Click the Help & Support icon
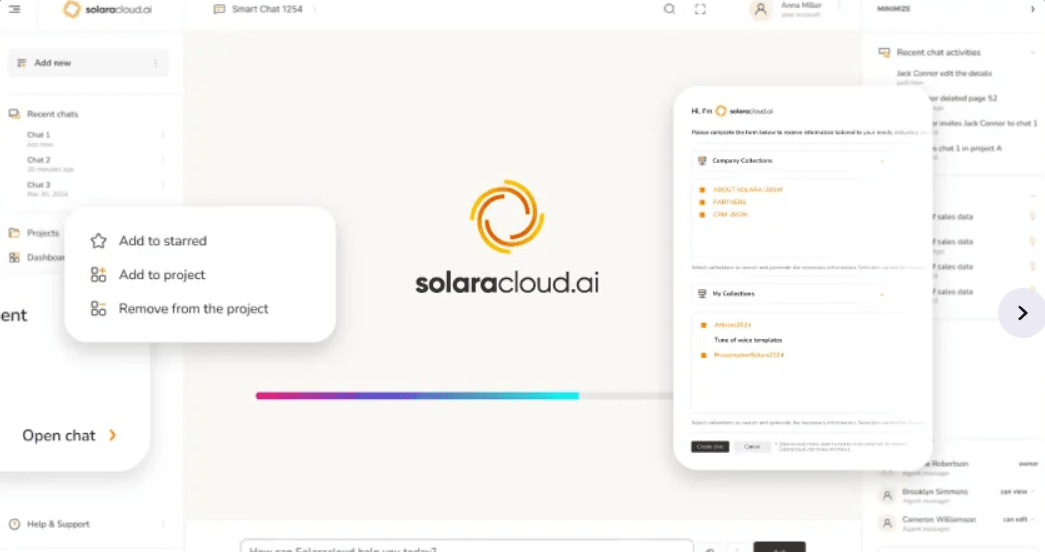This screenshot has height=552, width=1045. [x=14, y=524]
